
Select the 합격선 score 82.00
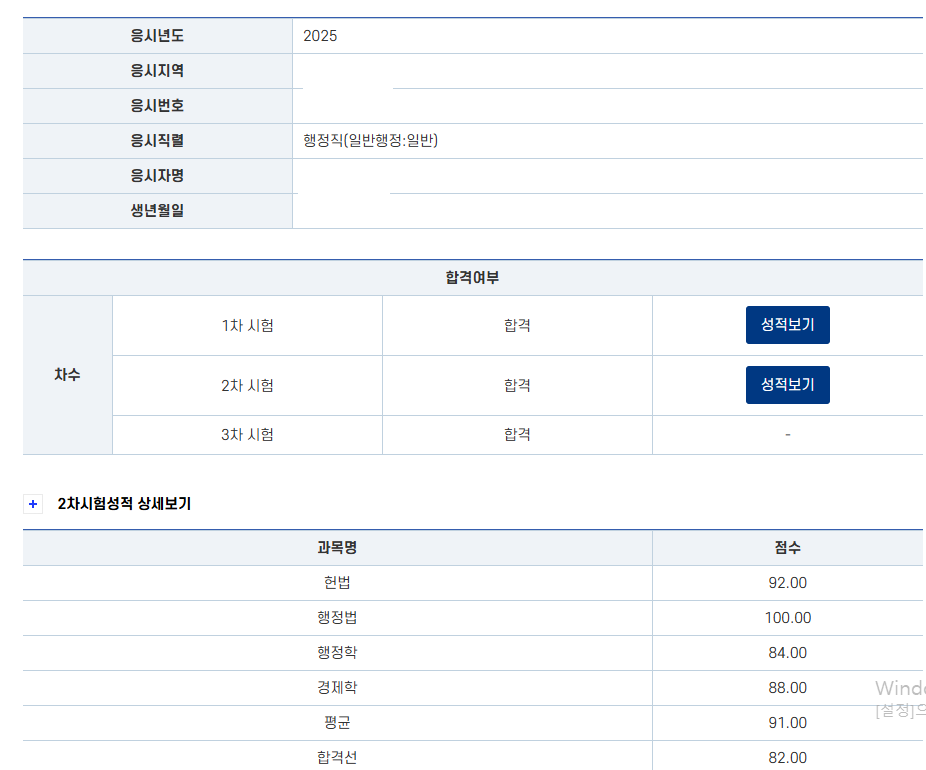788,757
